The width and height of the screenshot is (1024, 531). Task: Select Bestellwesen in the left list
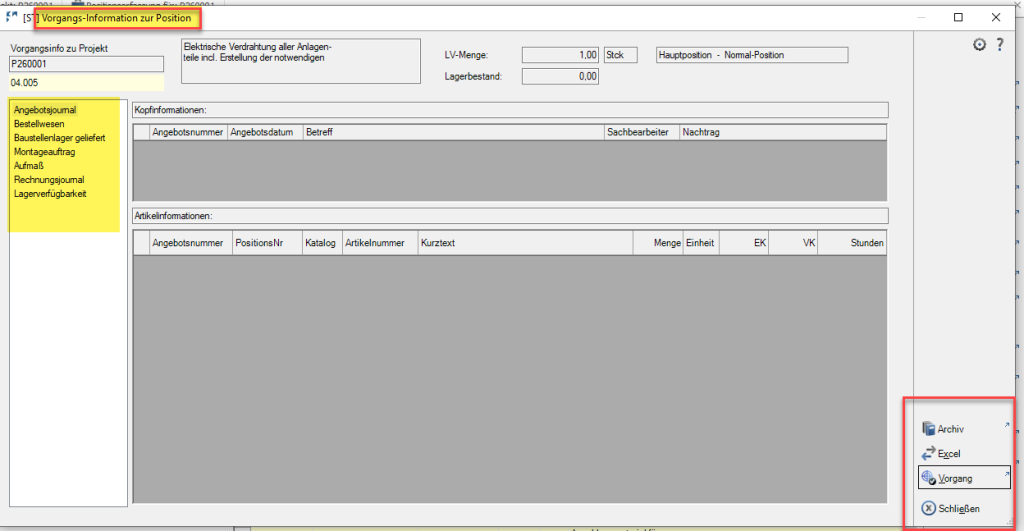coord(41,124)
